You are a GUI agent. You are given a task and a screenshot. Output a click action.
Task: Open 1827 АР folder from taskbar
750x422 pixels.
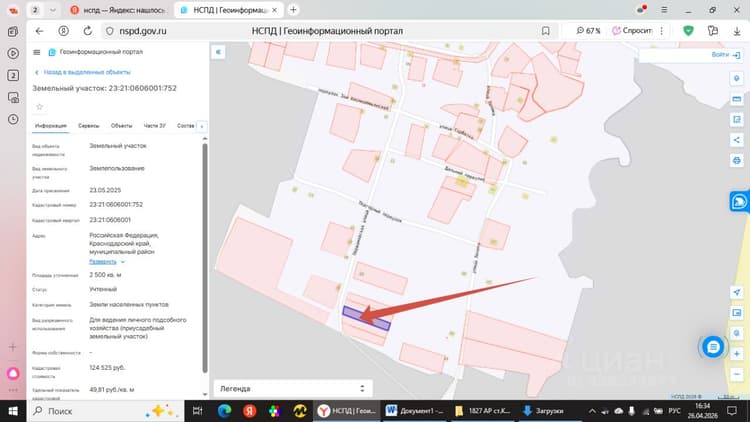[x=483, y=411]
